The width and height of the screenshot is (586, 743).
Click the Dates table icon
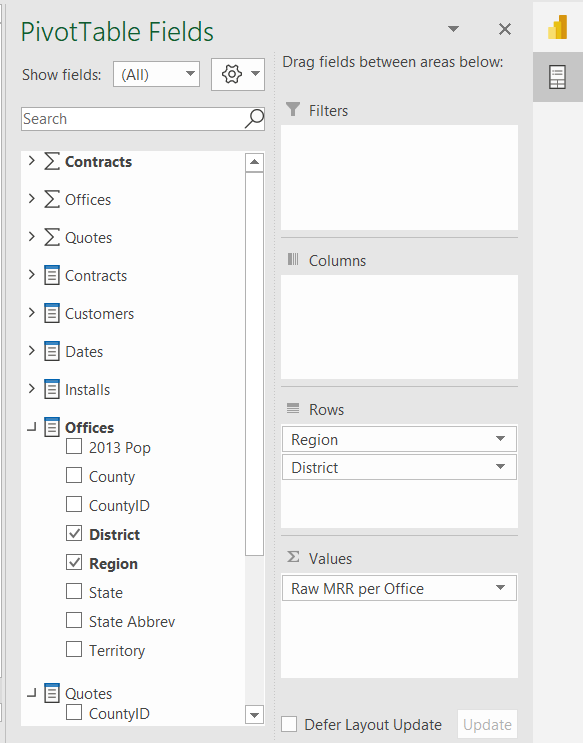[x=52, y=351]
